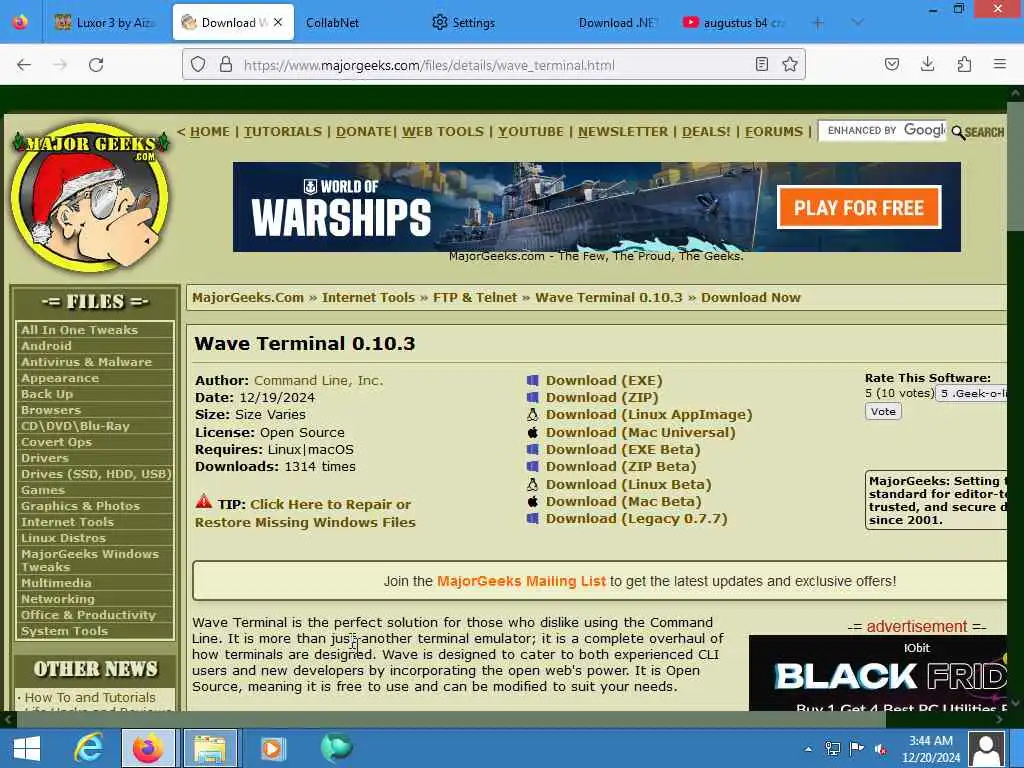Open a new tab with plus button
The width and height of the screenshot is (1024, 768).
pyautogui.click(x=818, y=23)
